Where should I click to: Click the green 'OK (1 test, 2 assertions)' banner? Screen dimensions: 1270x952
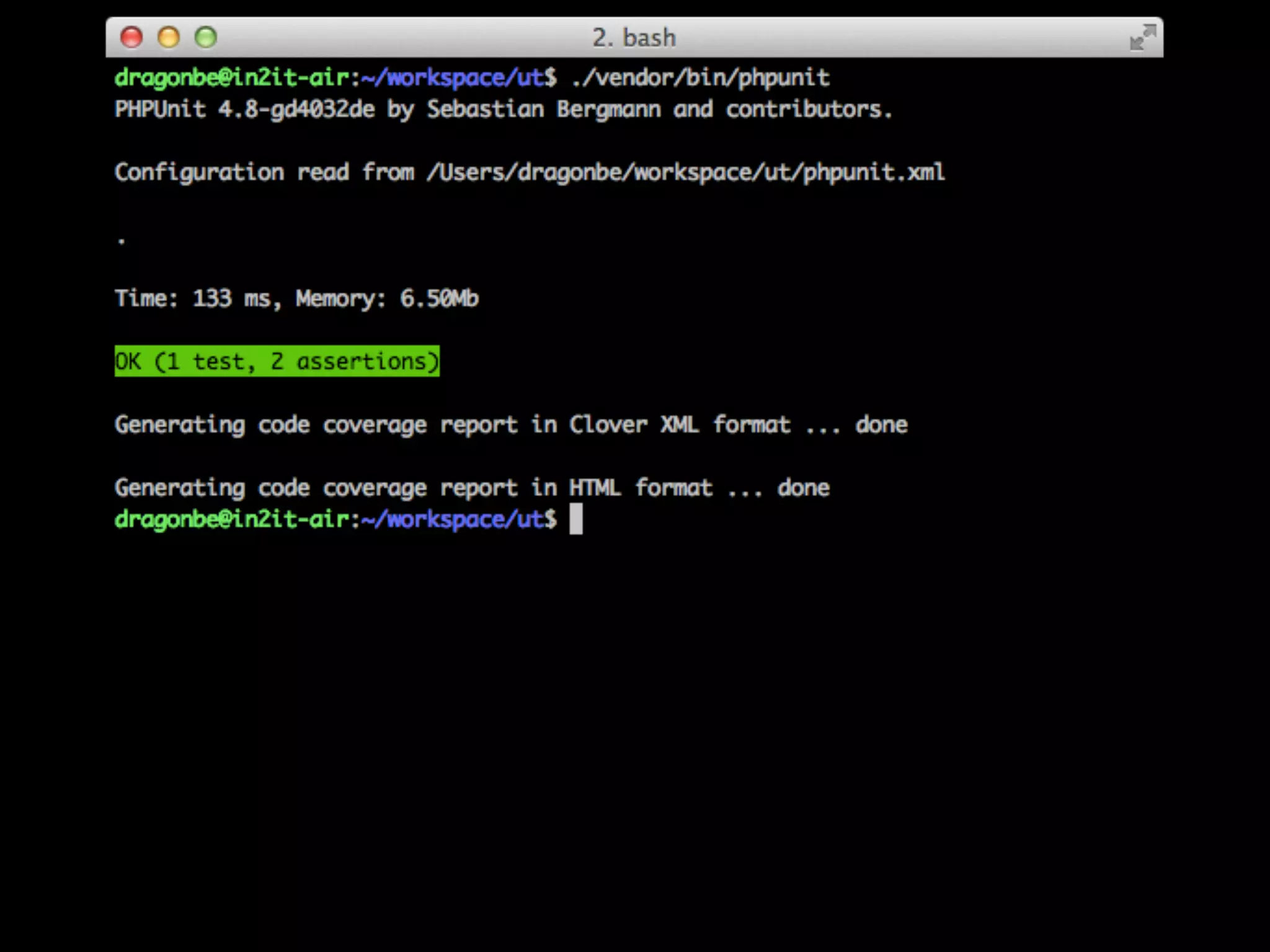277,361
